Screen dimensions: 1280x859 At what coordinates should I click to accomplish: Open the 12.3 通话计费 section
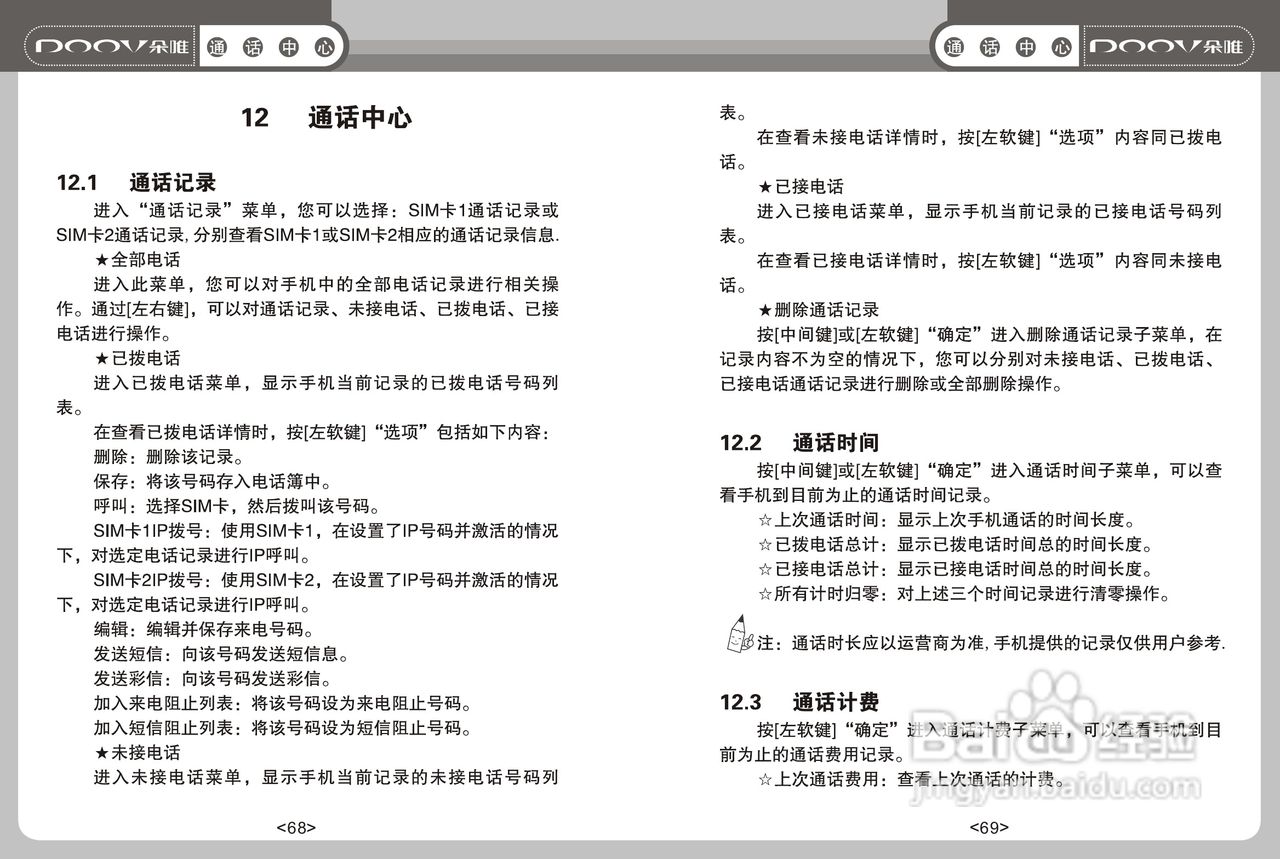[x=800, y=702]
